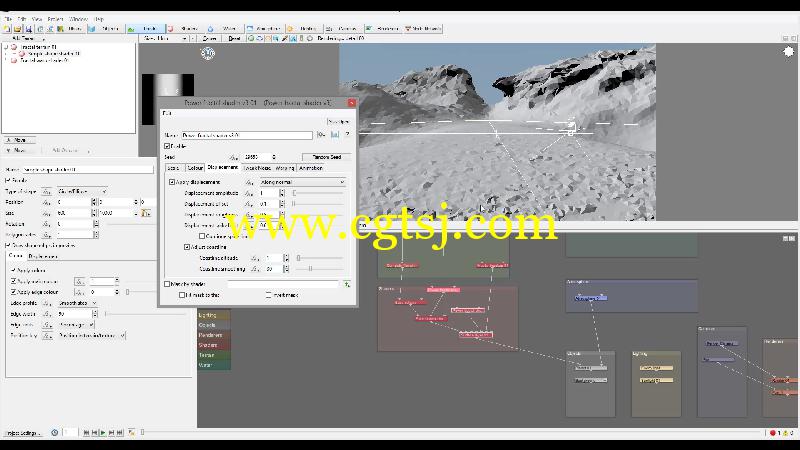Click animation icon beside Displacement amplitude
The height and width of the screenshot is (450, 800).
[x=249, y=193]
